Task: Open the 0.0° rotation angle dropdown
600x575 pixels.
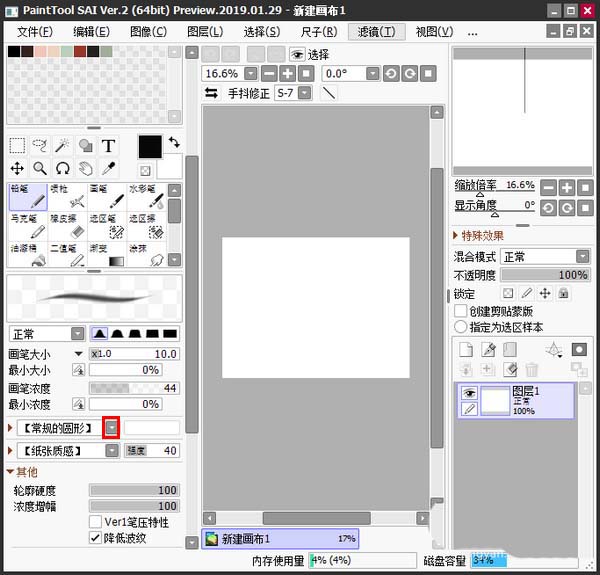Action: (372, 73)
